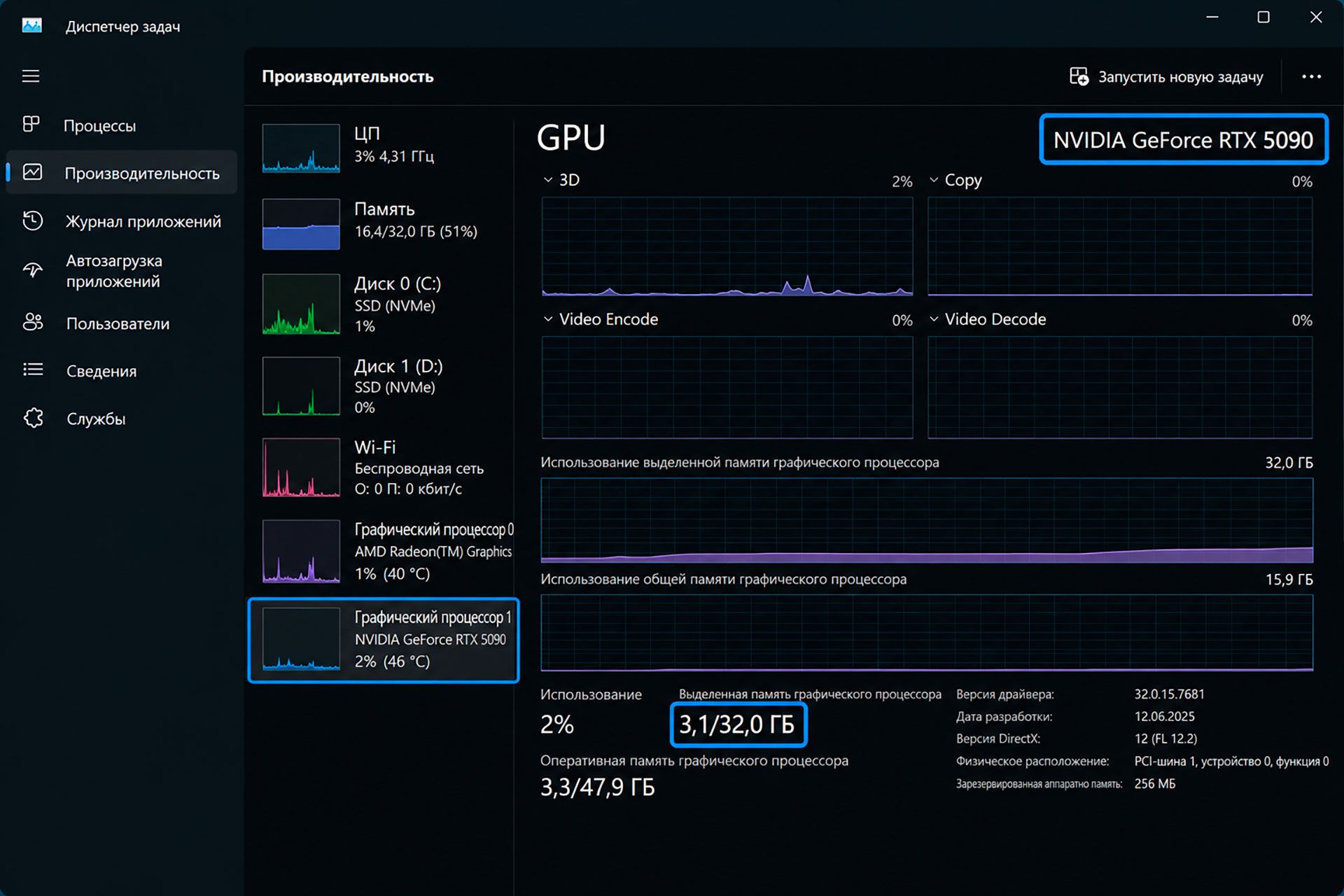This screenshot has height=896, width=1344.
Task: Open the three-dots more options menu
Action: point(1311,76)
